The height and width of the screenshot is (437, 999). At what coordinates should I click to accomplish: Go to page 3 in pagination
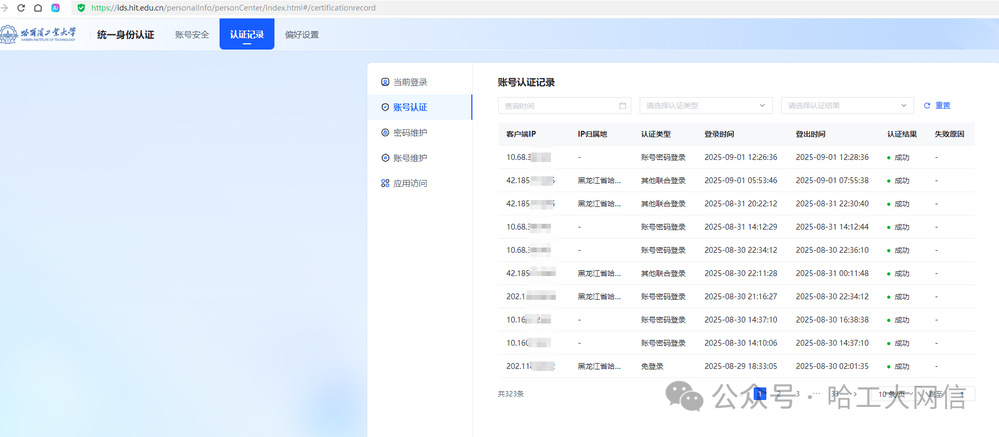796,394
